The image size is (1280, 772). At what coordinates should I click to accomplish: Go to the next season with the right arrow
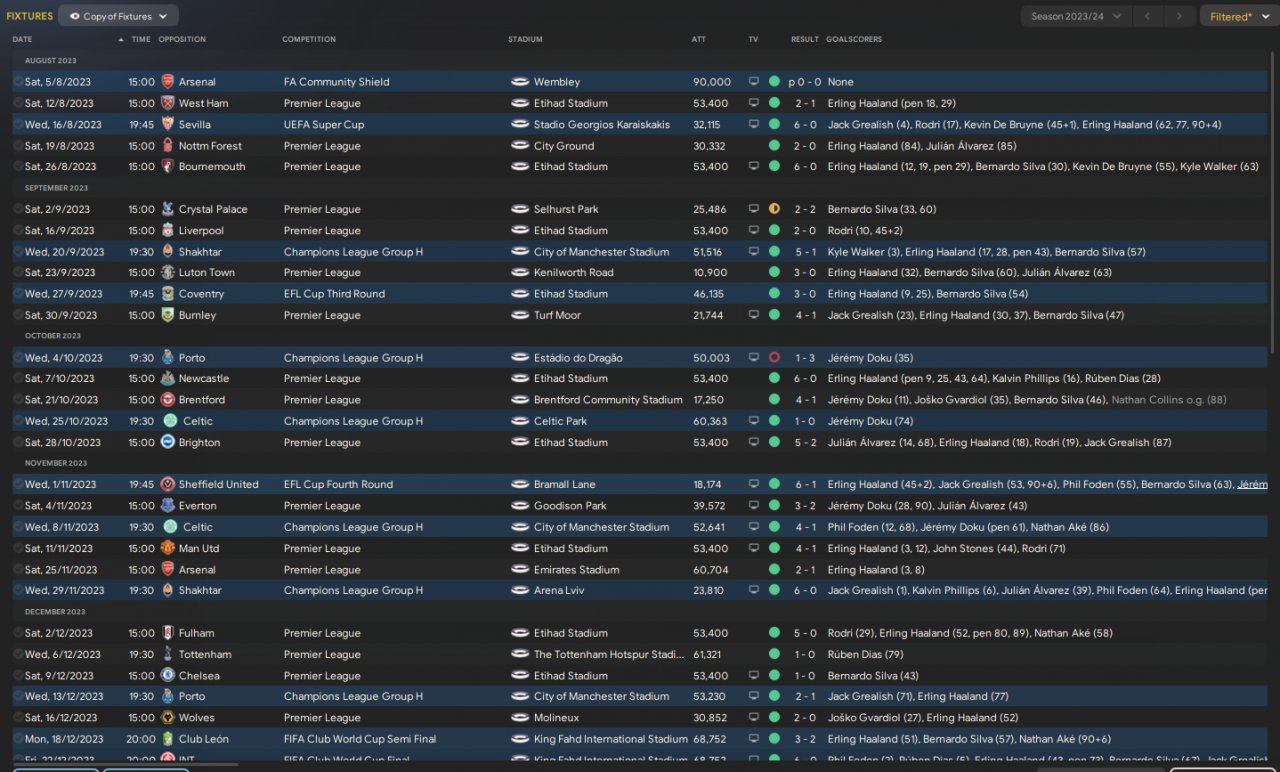[x=1180, y=16]
